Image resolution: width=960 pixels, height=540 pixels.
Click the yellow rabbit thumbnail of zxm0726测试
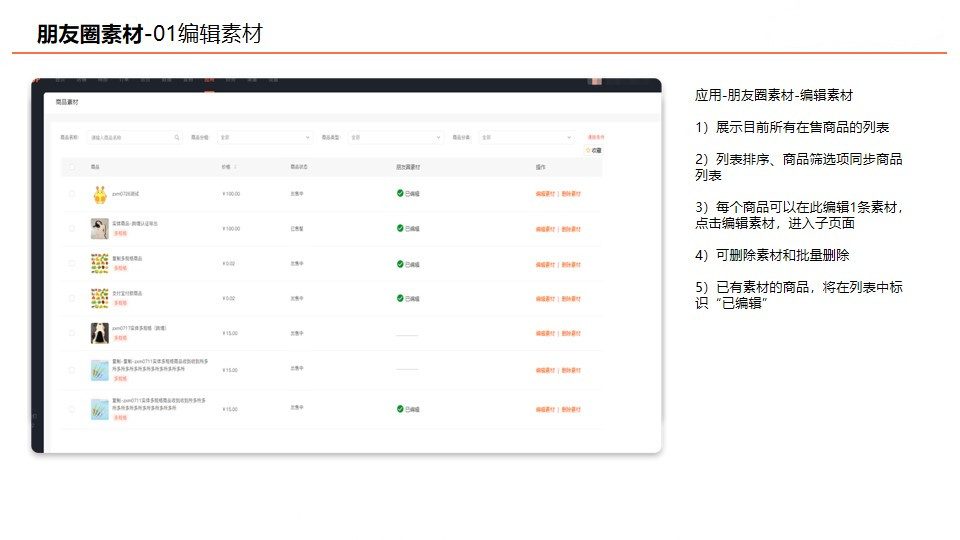point(100,195)
